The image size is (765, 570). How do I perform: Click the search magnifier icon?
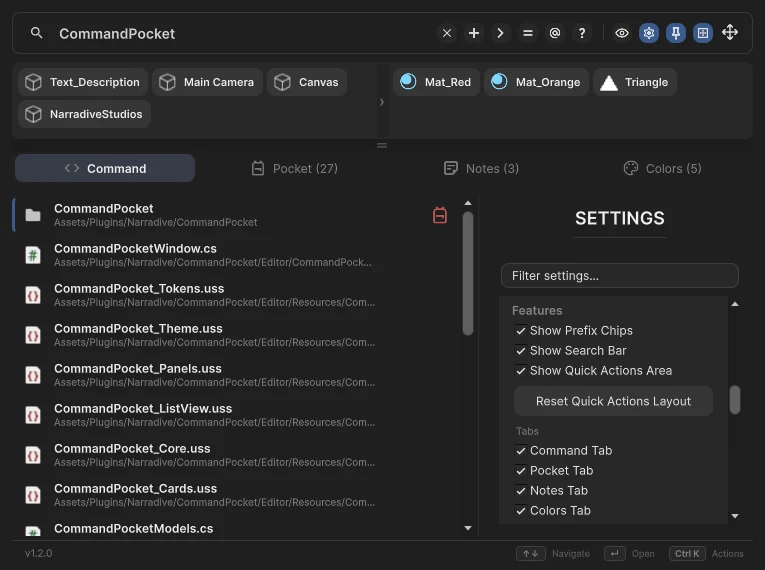coord(37,33)
